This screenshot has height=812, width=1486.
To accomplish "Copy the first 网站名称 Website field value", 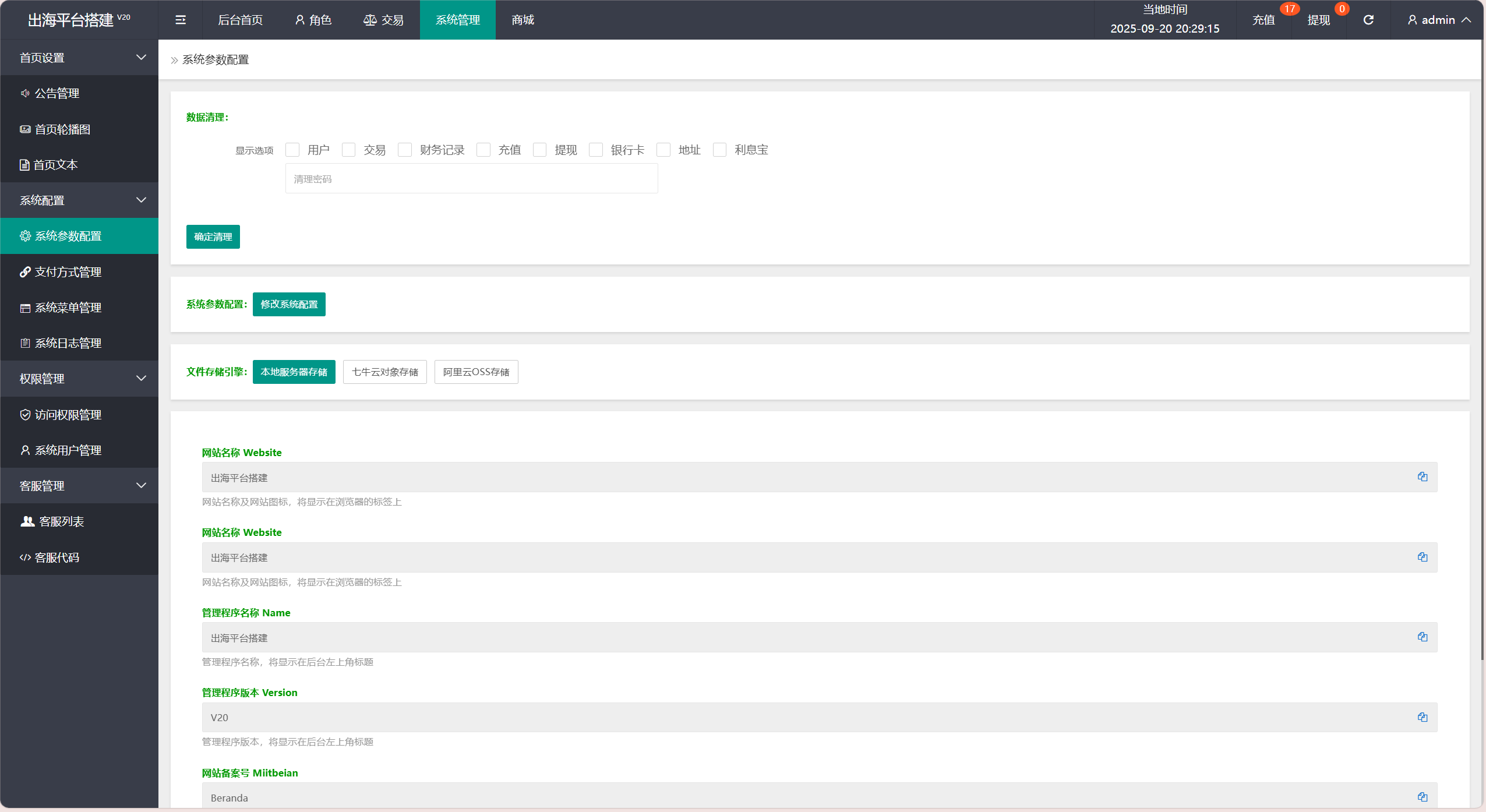I will [x=1422, y=477].
